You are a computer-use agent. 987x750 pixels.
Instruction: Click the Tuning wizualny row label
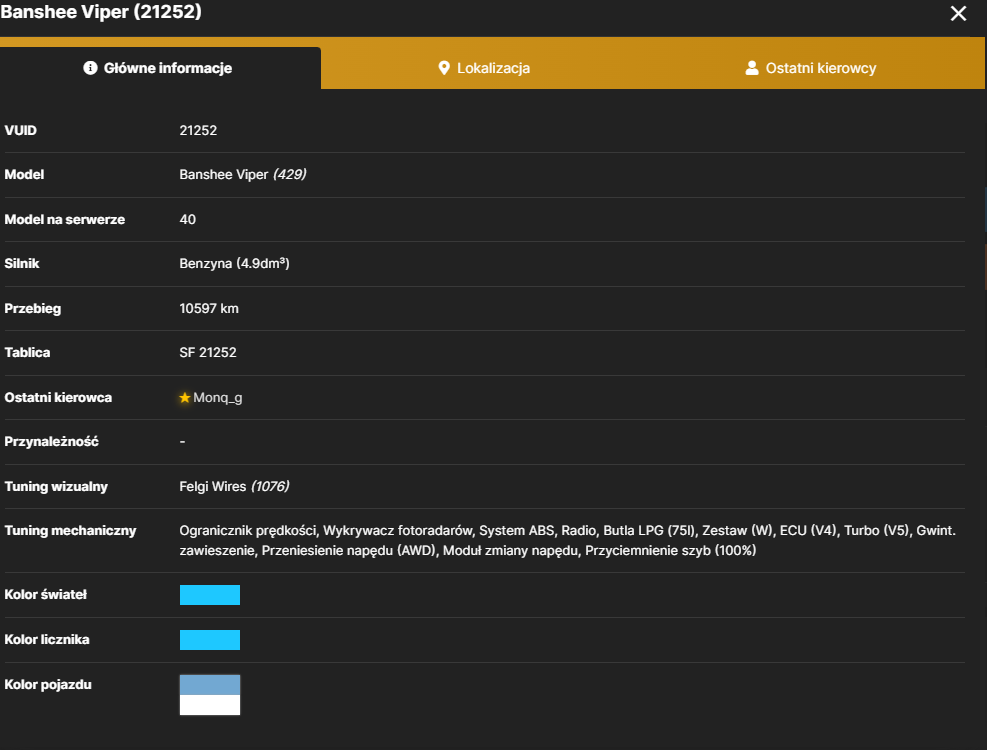tap(56, 486)
